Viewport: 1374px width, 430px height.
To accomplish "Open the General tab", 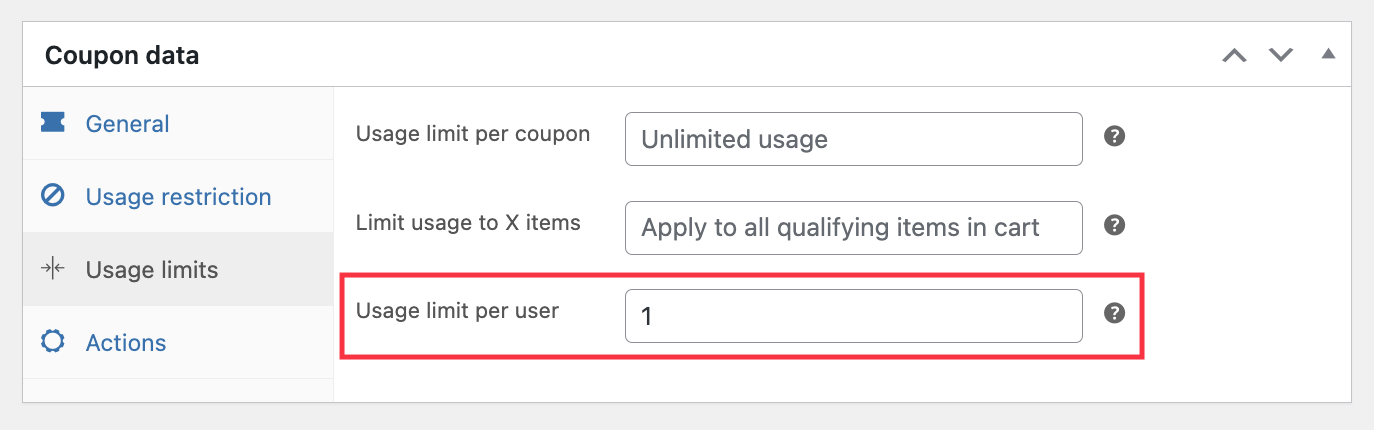I will point(127,123).
